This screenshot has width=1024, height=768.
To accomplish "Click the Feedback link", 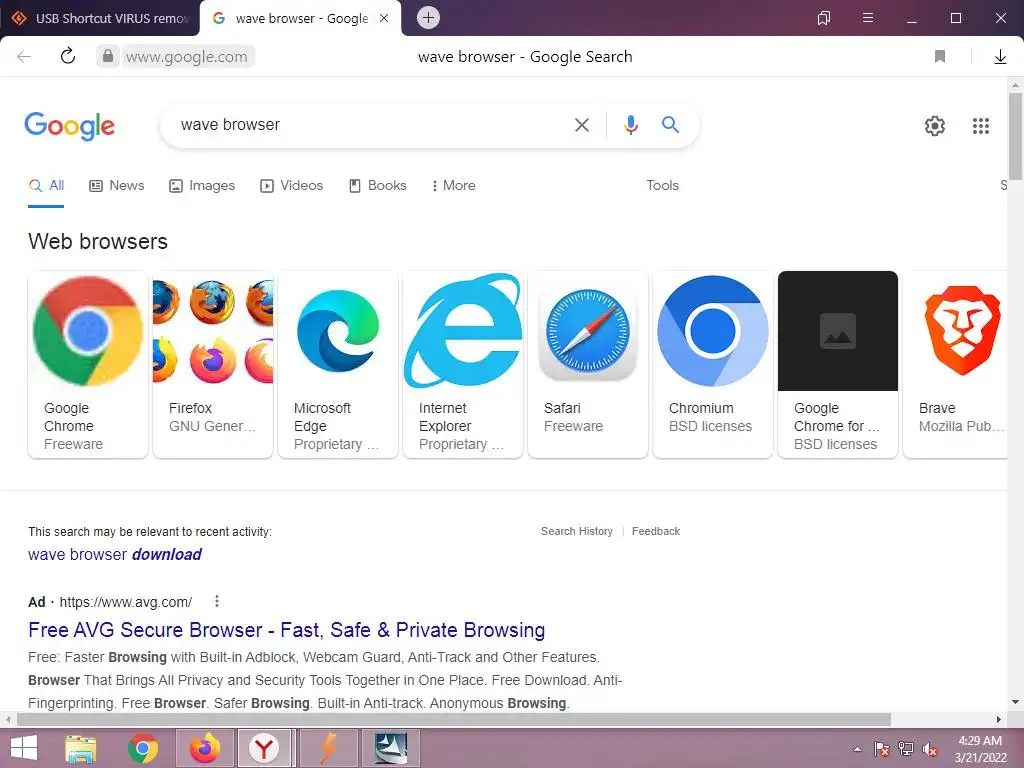I will click(x=656, y=532).
